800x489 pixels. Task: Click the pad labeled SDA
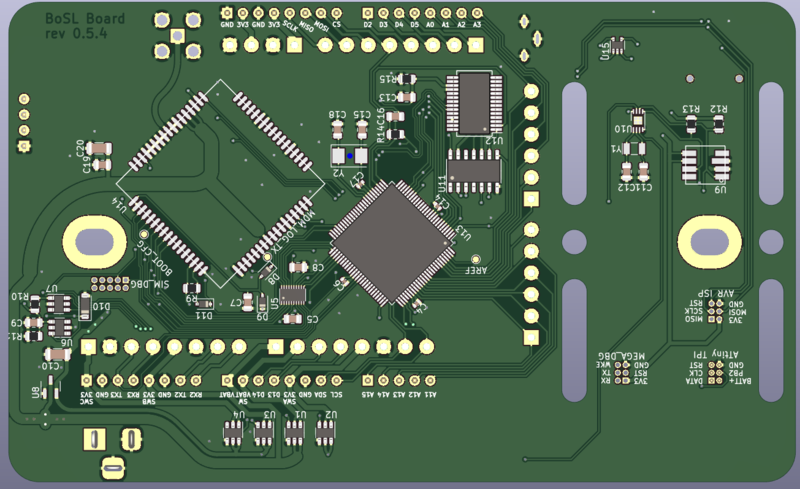coord(321,380)
